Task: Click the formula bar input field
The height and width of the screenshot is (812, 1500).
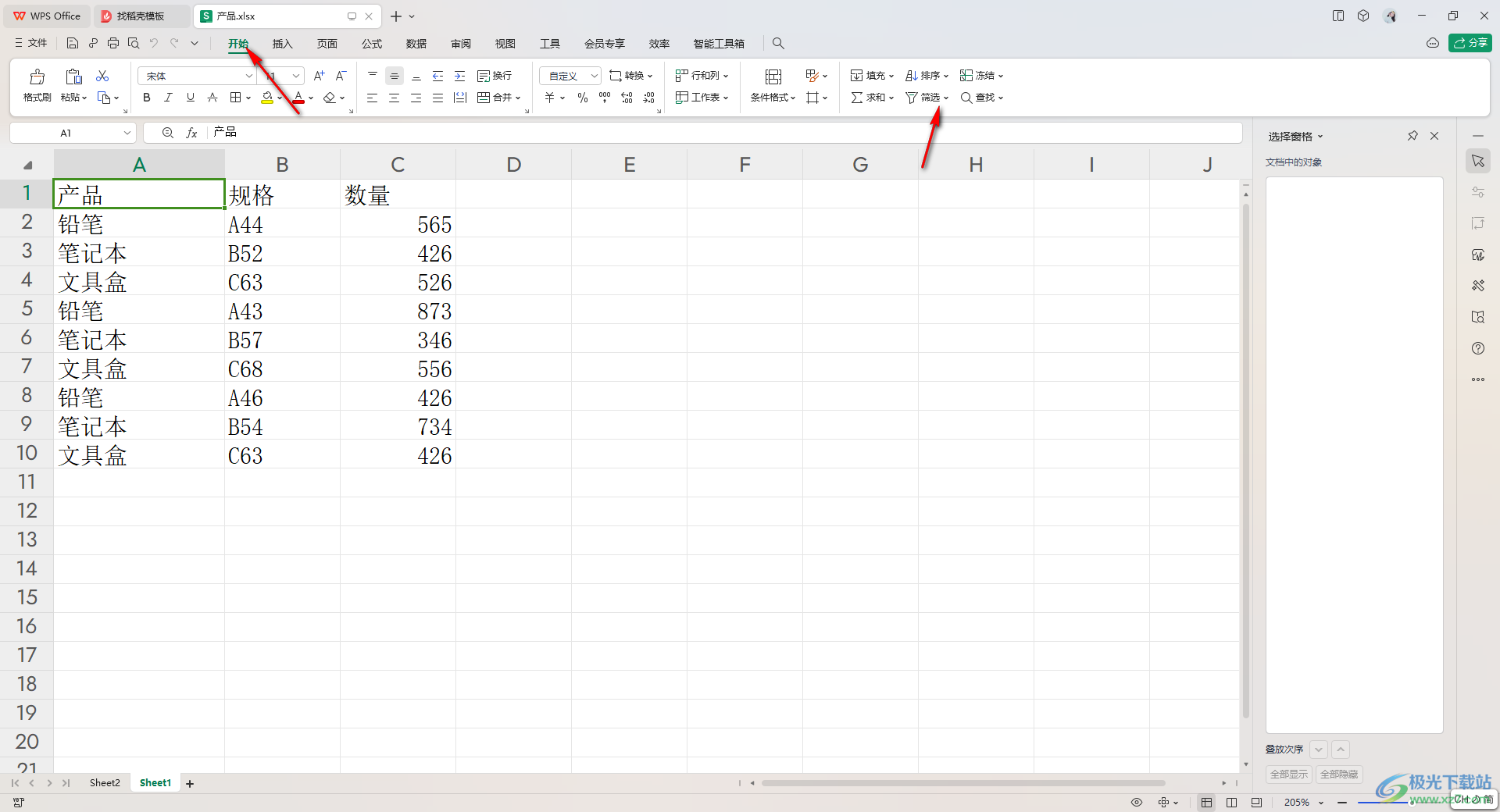Action: 725,133
